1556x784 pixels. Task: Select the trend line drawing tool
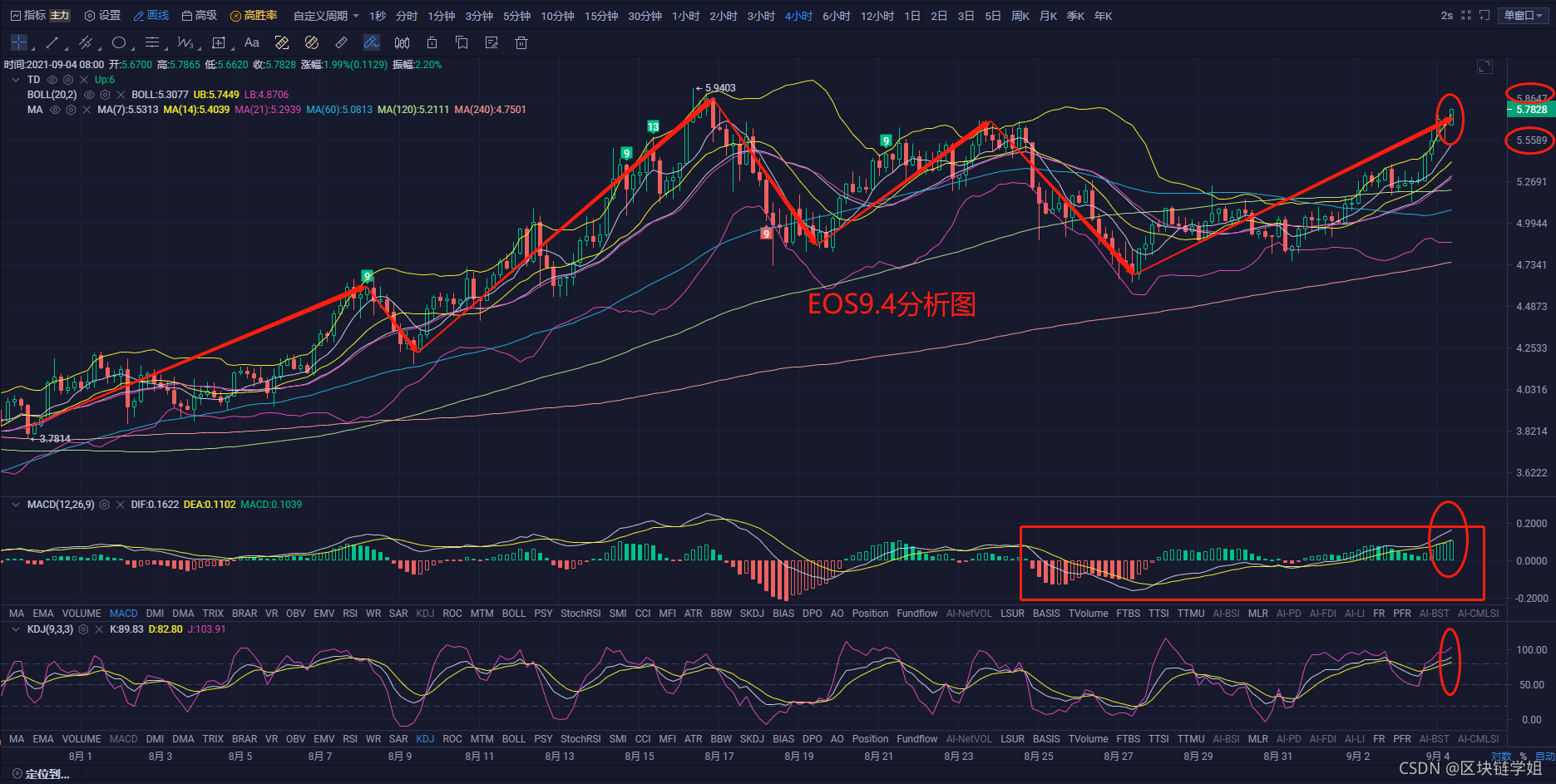52,42
